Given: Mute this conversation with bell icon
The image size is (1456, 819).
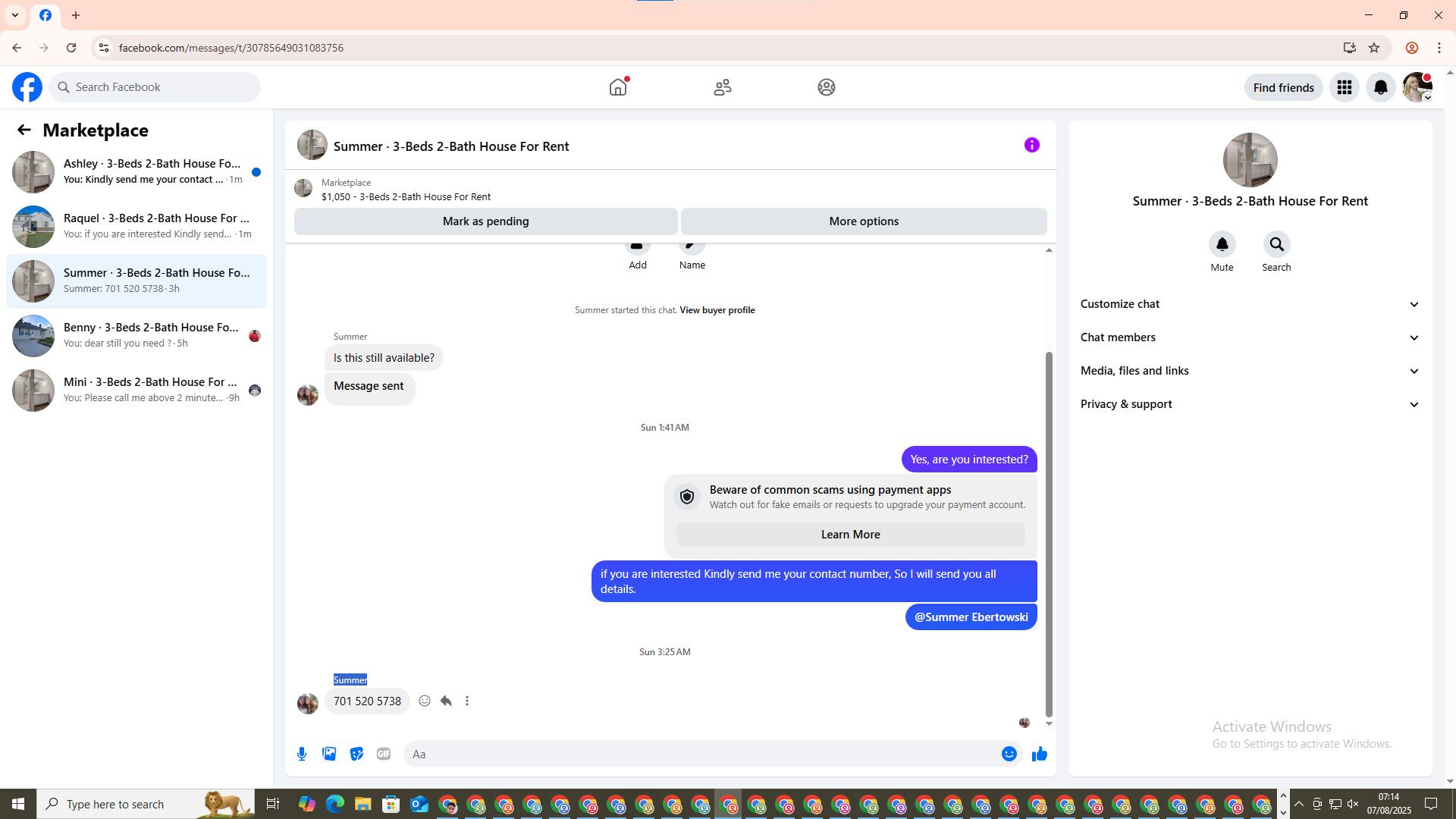Looking at the screenshot, I should point(1222,244).
